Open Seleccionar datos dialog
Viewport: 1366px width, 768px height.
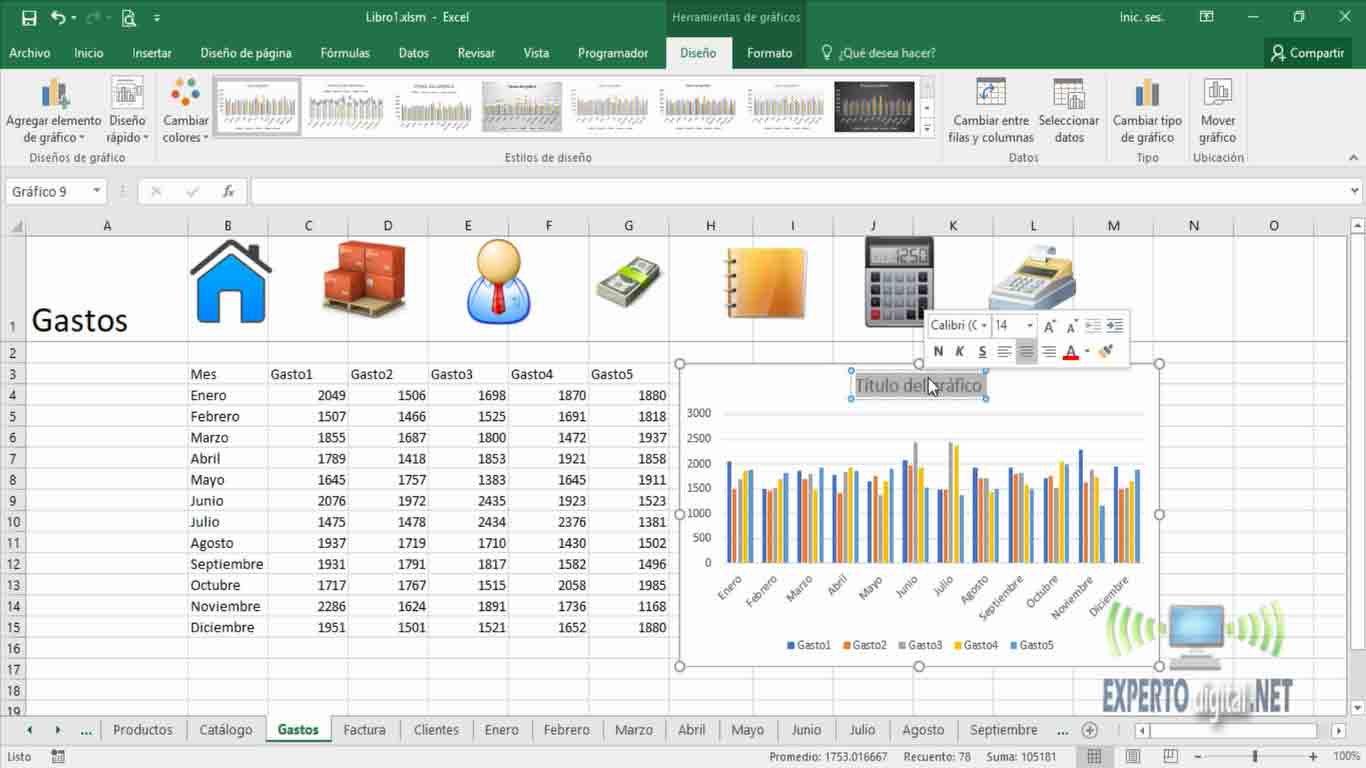[1068, 112]
